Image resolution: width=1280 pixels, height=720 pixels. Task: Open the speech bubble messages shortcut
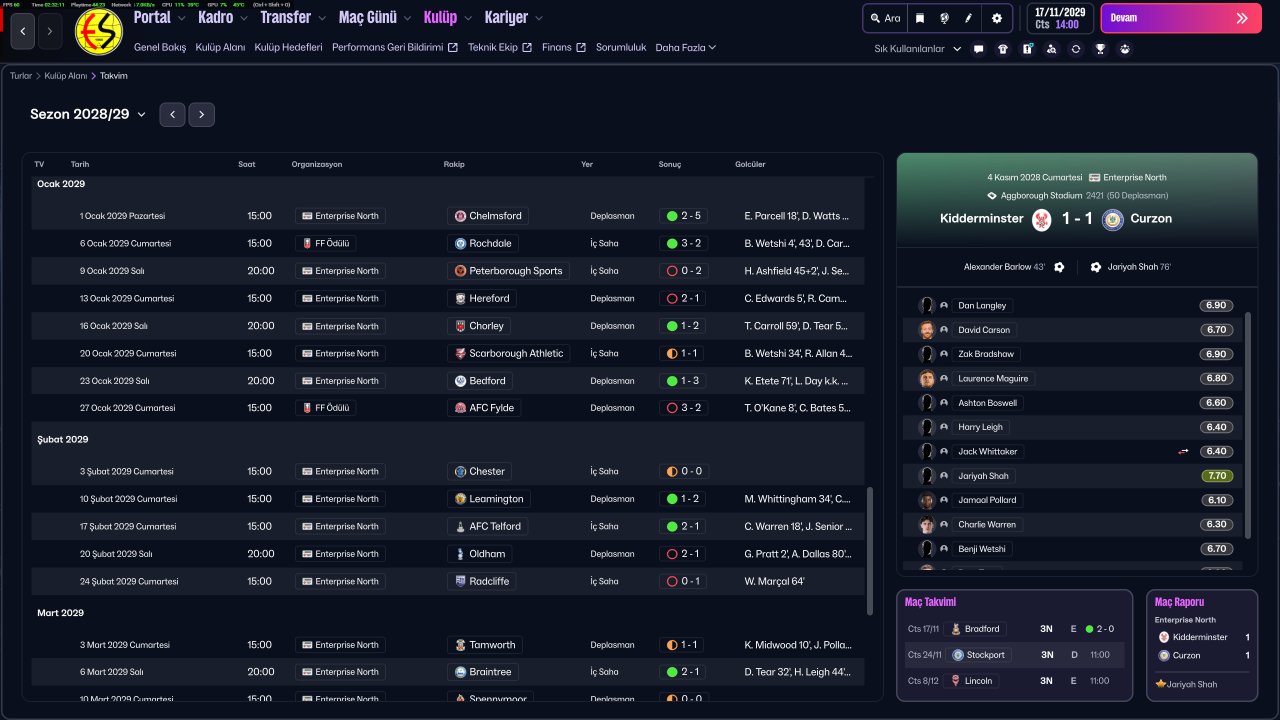(x=978, y=48)
